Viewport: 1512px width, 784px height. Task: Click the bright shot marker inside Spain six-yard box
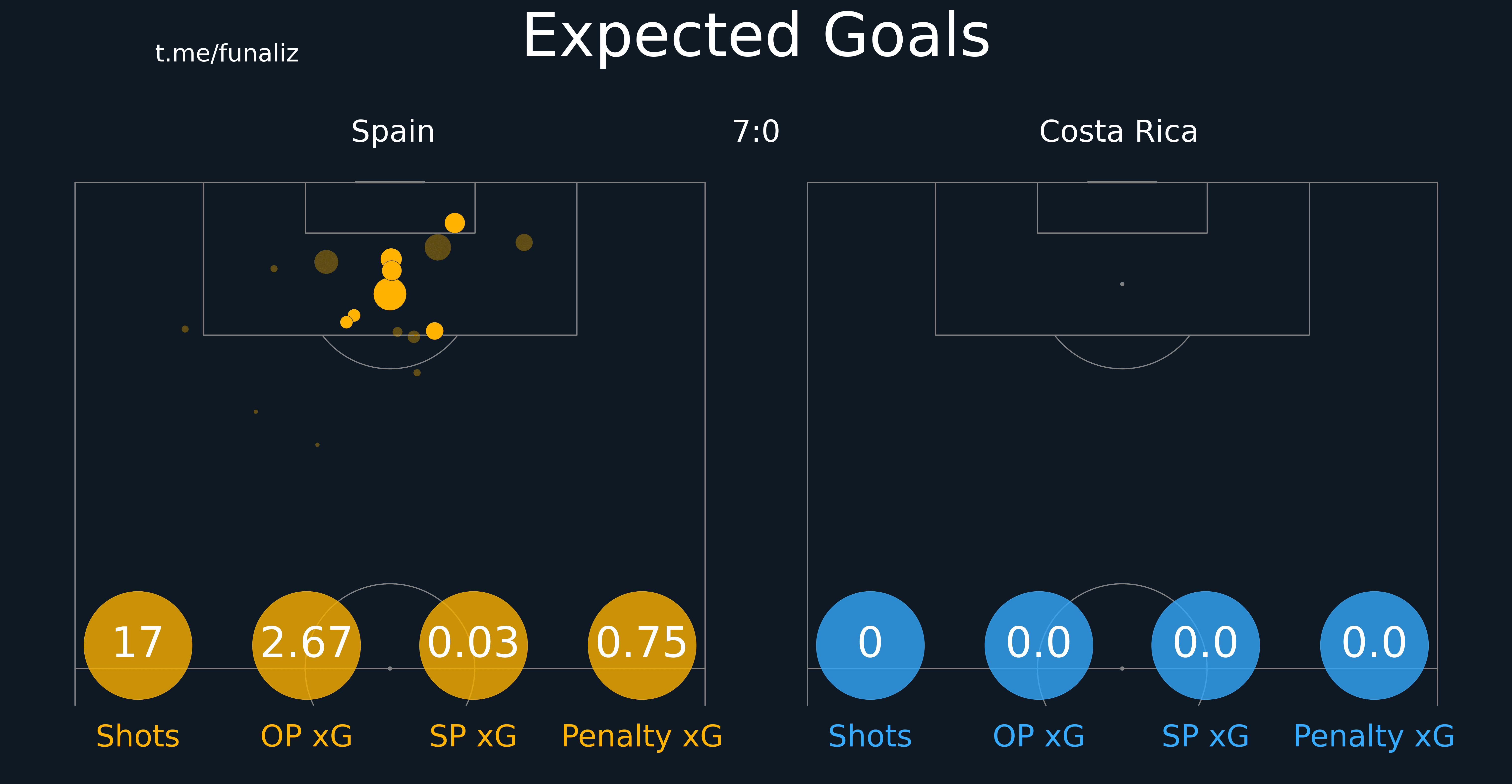point(455,223)
